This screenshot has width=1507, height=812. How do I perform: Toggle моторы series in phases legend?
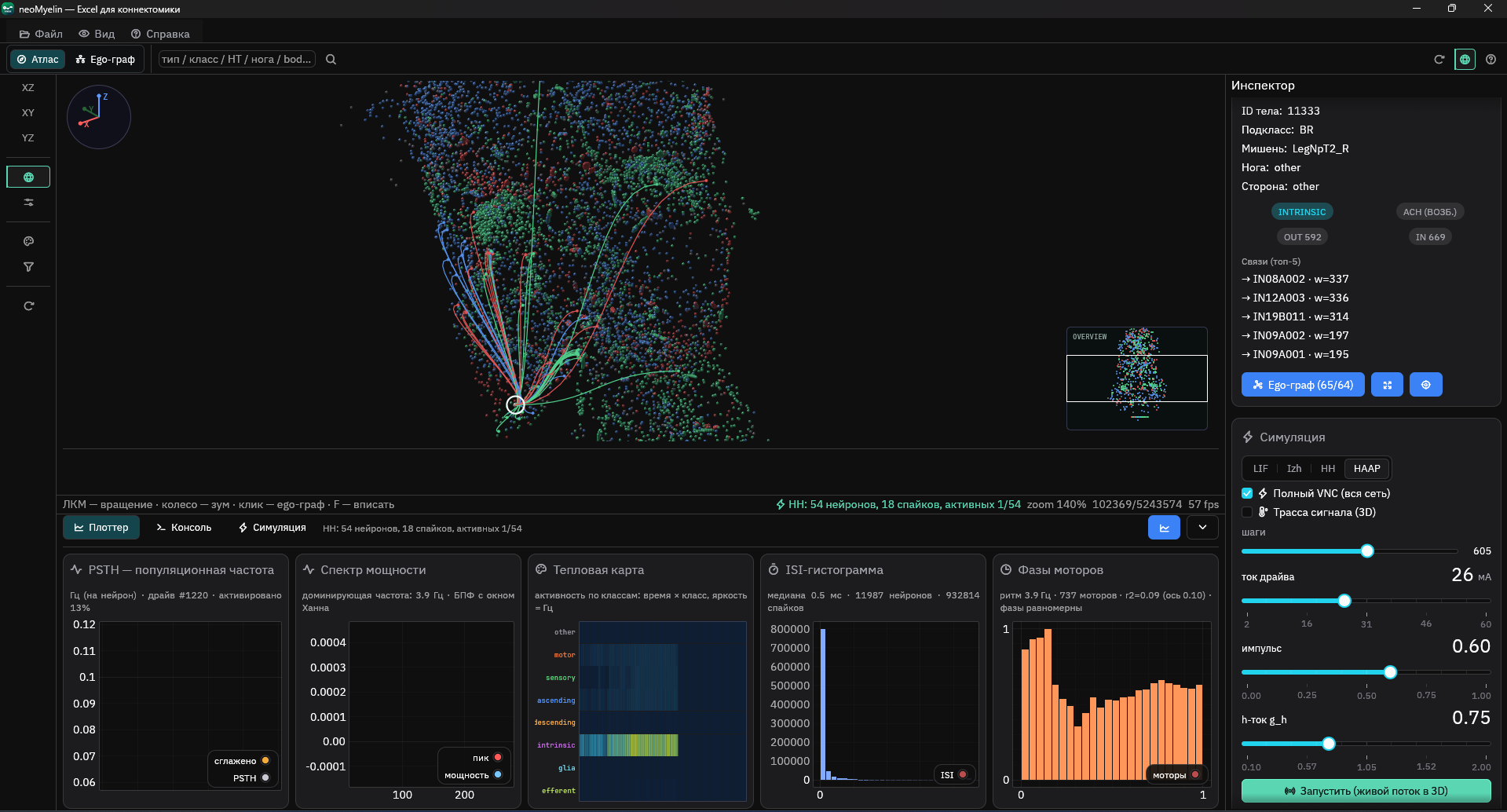(x=1176, y=775)
